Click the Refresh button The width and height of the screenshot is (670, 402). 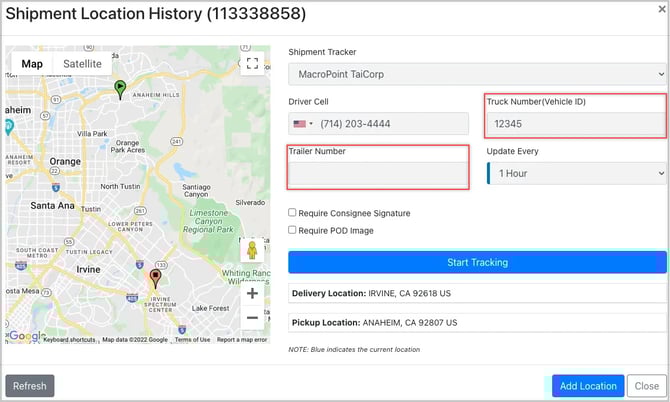coord(30,386)
